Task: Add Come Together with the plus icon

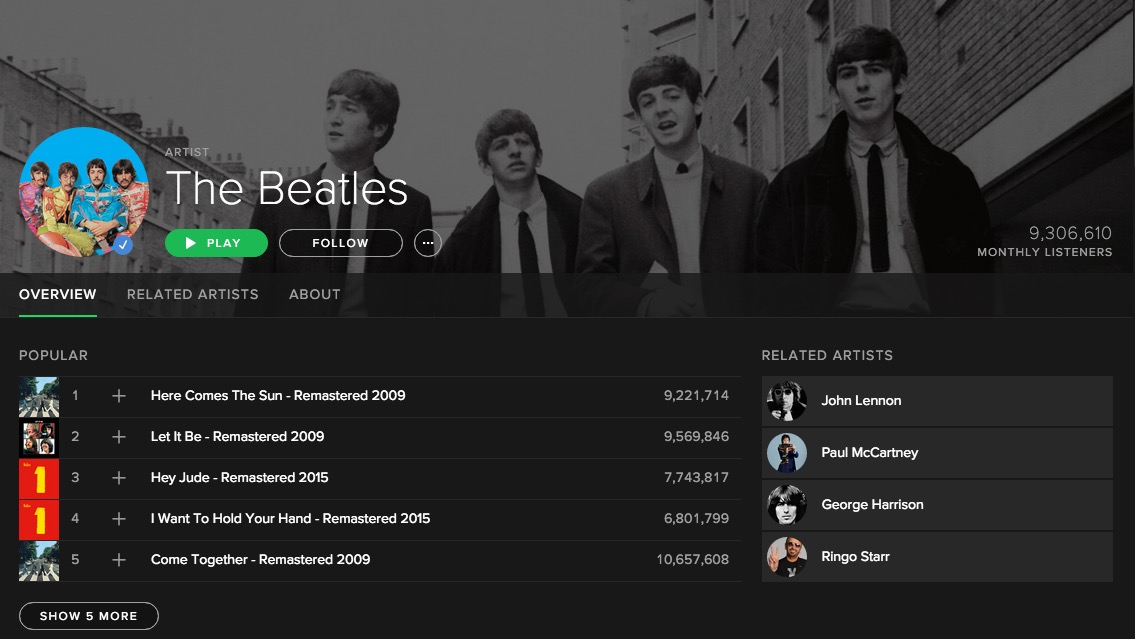Action: (119, 560)
